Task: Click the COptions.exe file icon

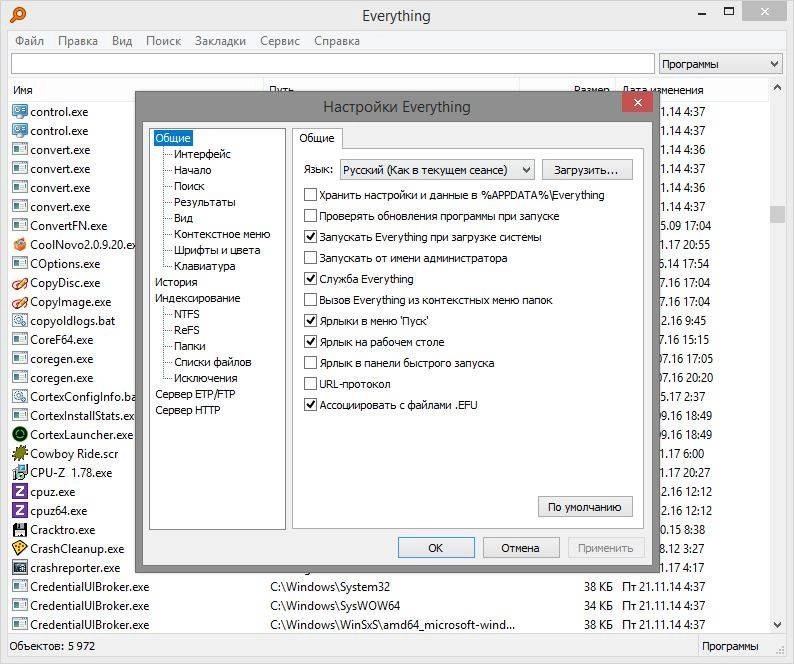Action: [x=20, y=263]
